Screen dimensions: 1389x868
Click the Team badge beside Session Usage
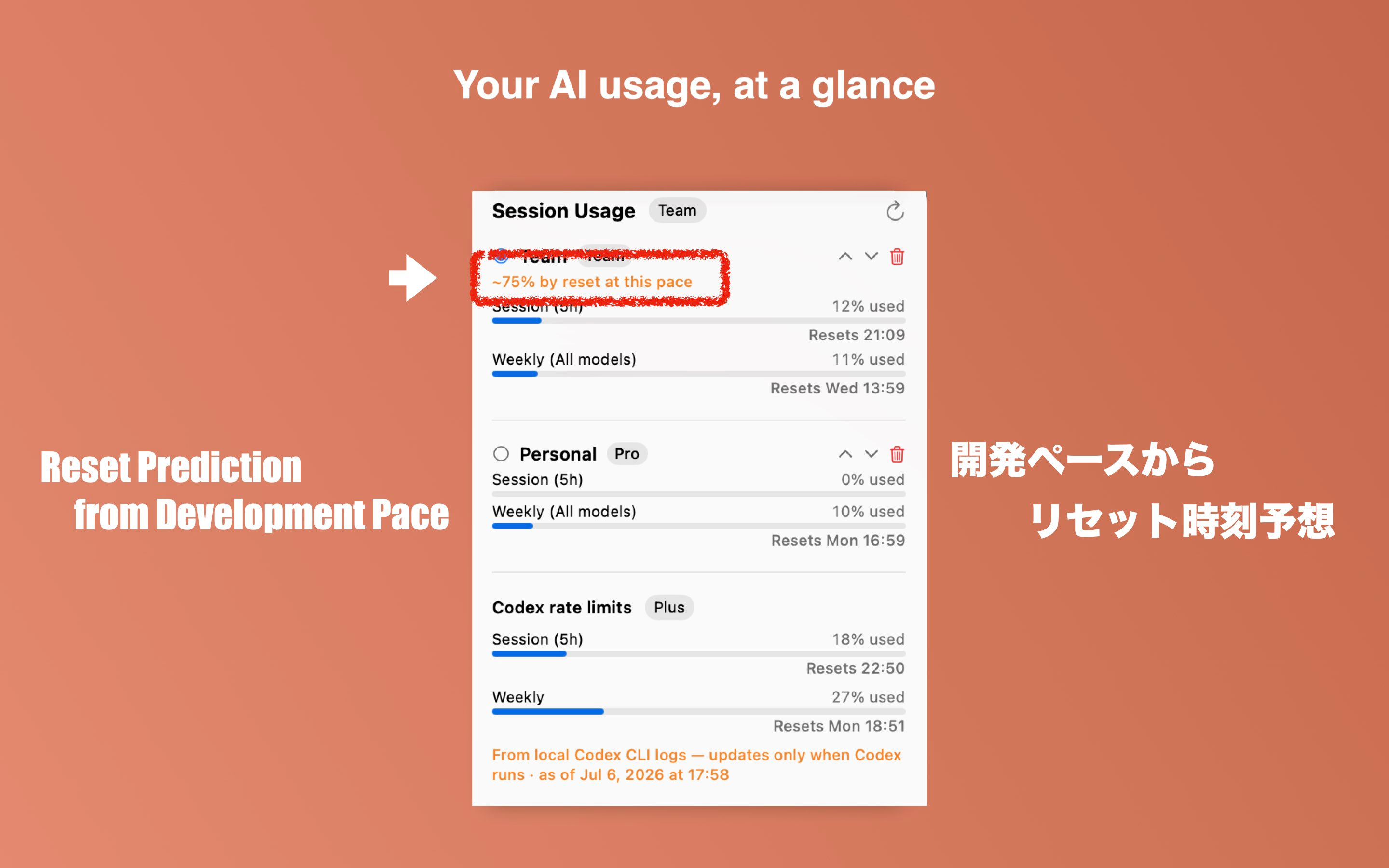(x=677, y=211)
